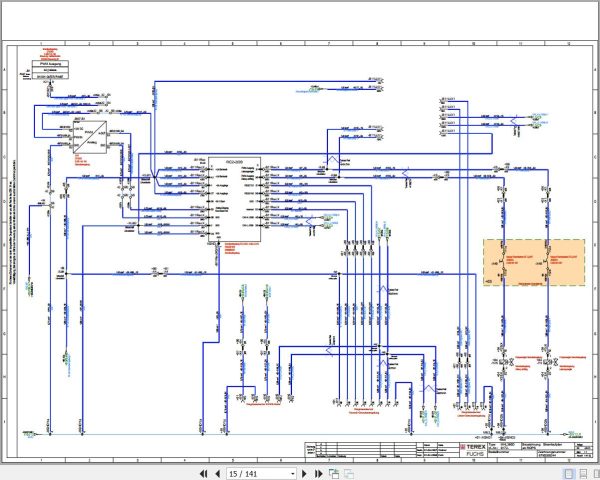The height and width of the screenshot is (480, 600).
Task: Select the partly visible rightmost page layout icon
Action: 597,474
